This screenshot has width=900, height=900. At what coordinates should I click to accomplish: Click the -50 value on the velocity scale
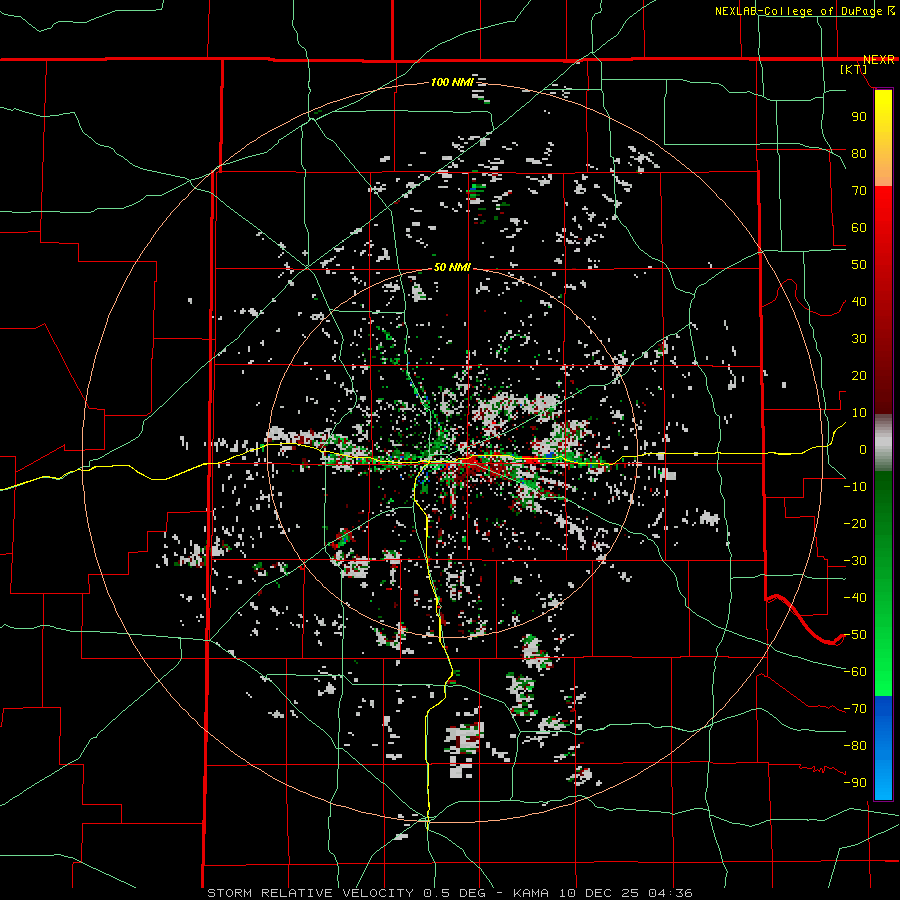[855, 634]
